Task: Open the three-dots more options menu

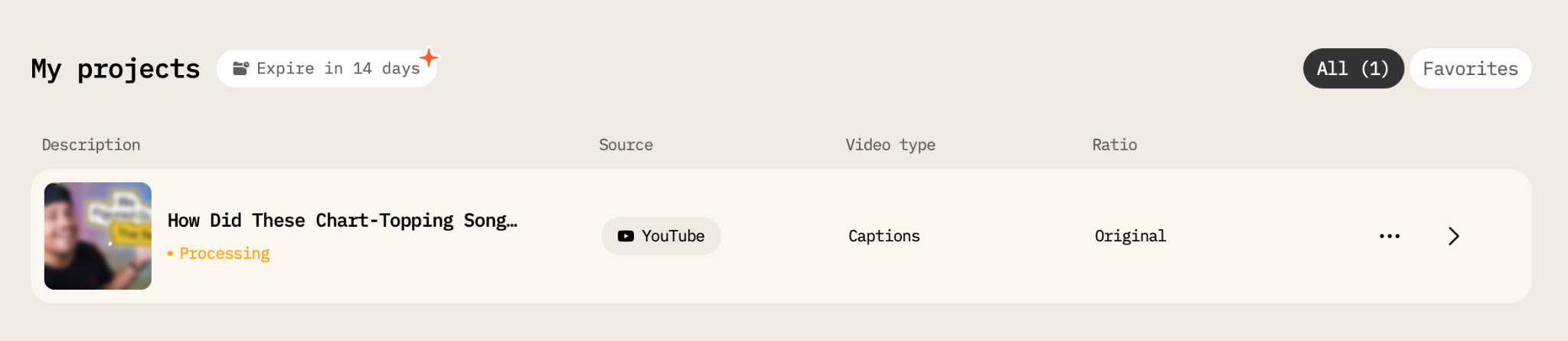Action: (x=1390, y=236)
